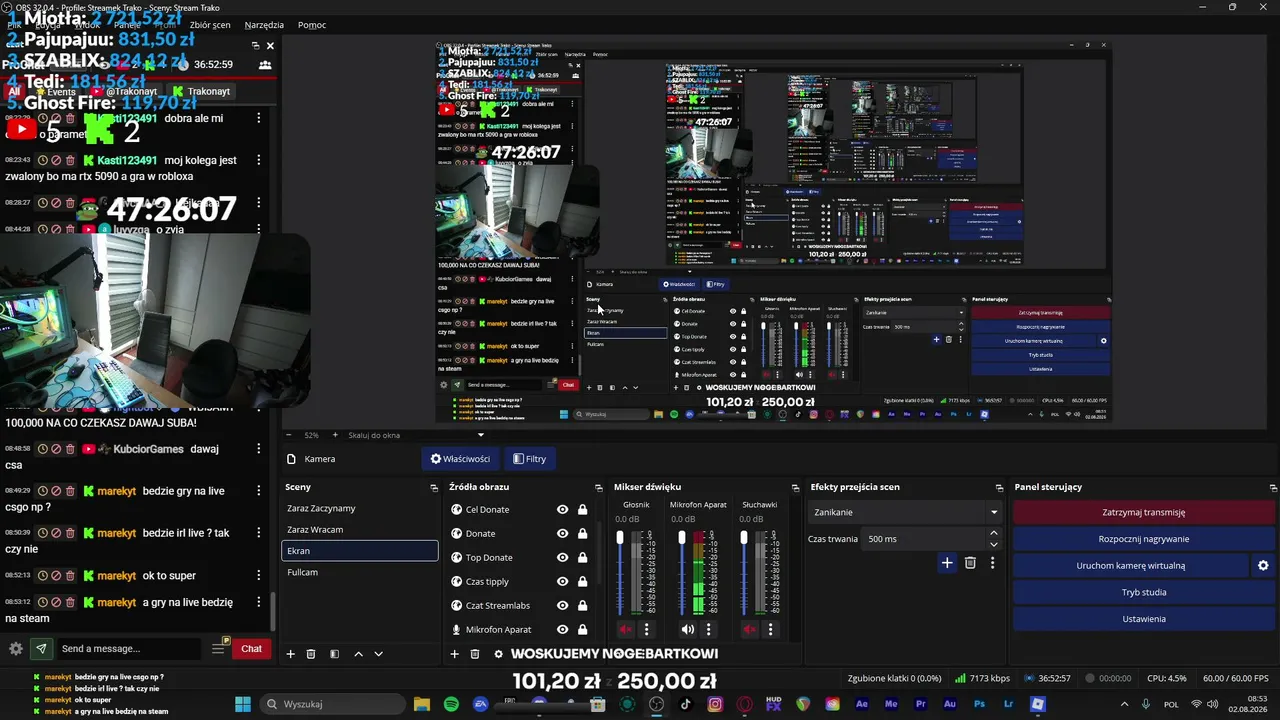Increase Czas trwania with up arrow
The height and width of the screenshot is (720, 1280).
pyautogui.click(x=993, y=534)
